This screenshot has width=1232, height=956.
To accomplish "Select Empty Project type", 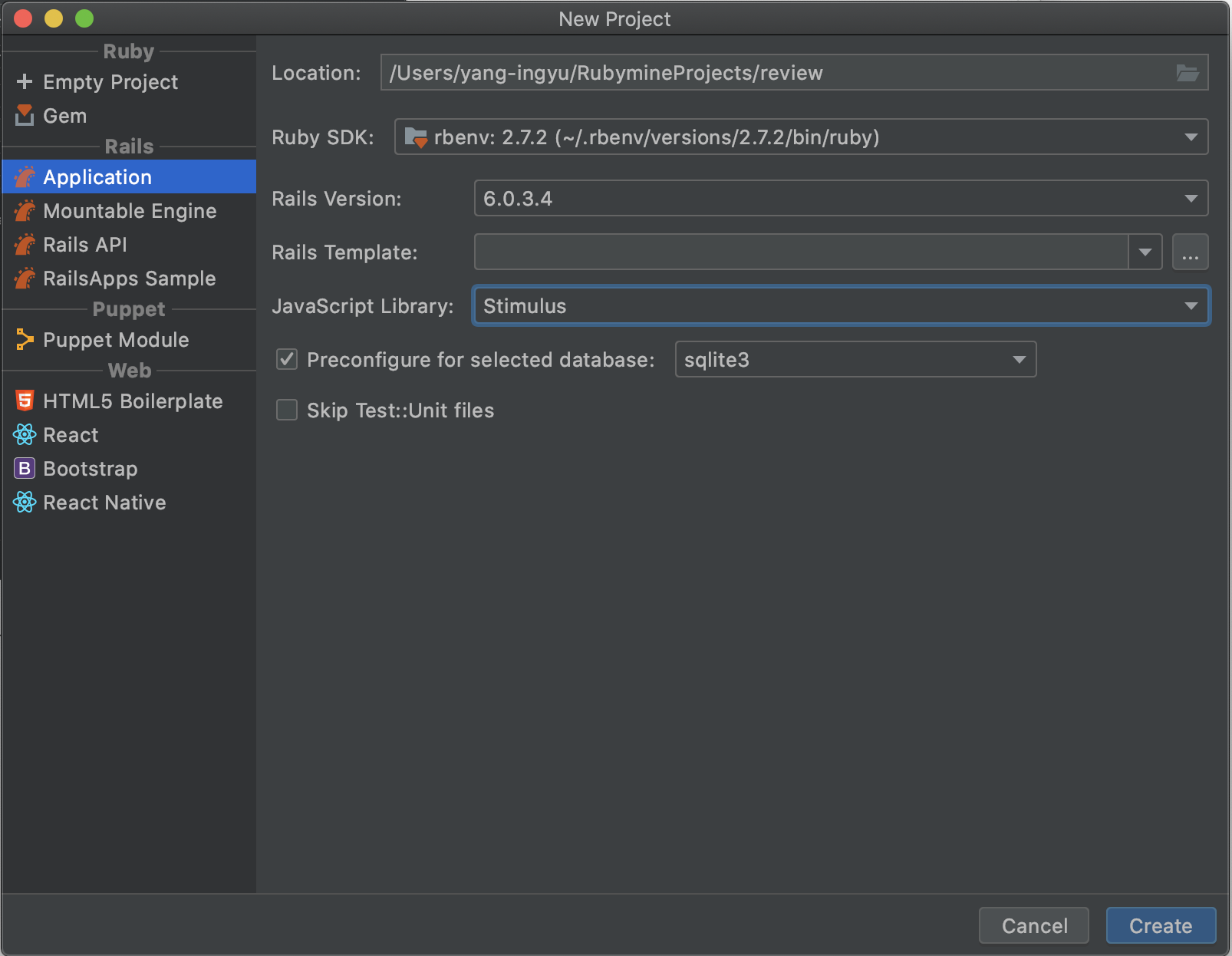I will coord(129,81).
